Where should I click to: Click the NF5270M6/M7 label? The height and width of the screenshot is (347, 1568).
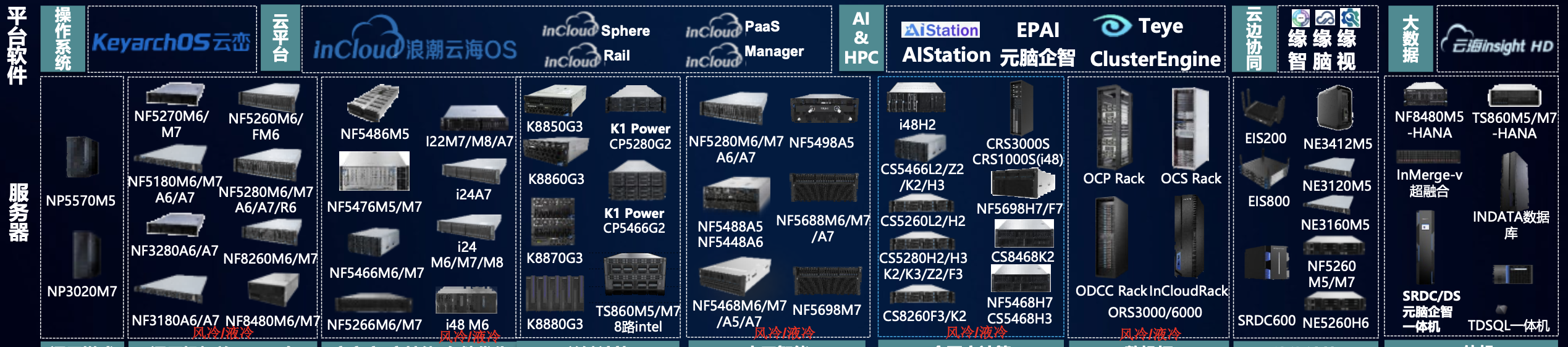coord(171,124)
